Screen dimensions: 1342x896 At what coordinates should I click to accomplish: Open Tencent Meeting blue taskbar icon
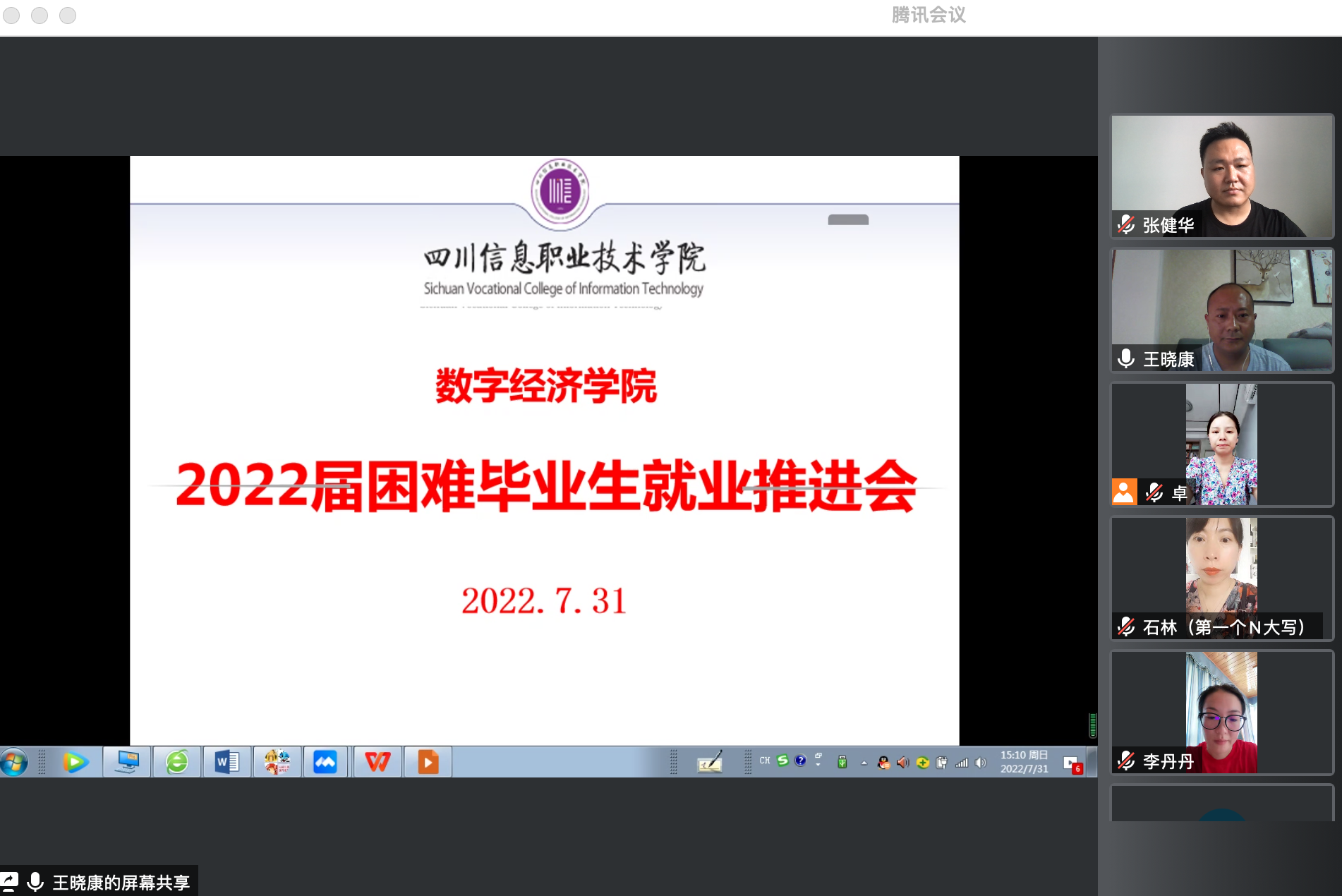pos(325,762)
